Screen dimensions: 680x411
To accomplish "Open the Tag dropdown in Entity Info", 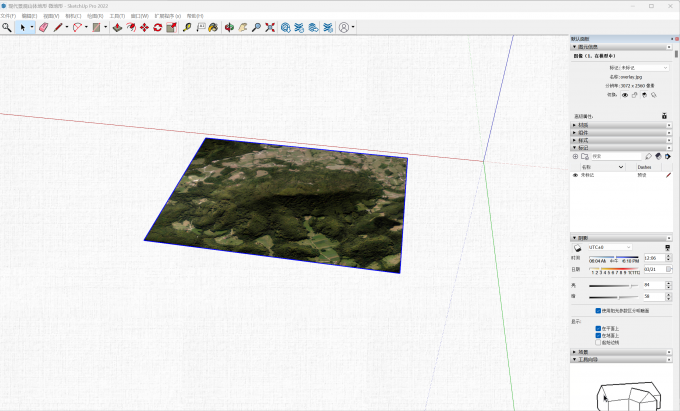I will tap(644, 68).
